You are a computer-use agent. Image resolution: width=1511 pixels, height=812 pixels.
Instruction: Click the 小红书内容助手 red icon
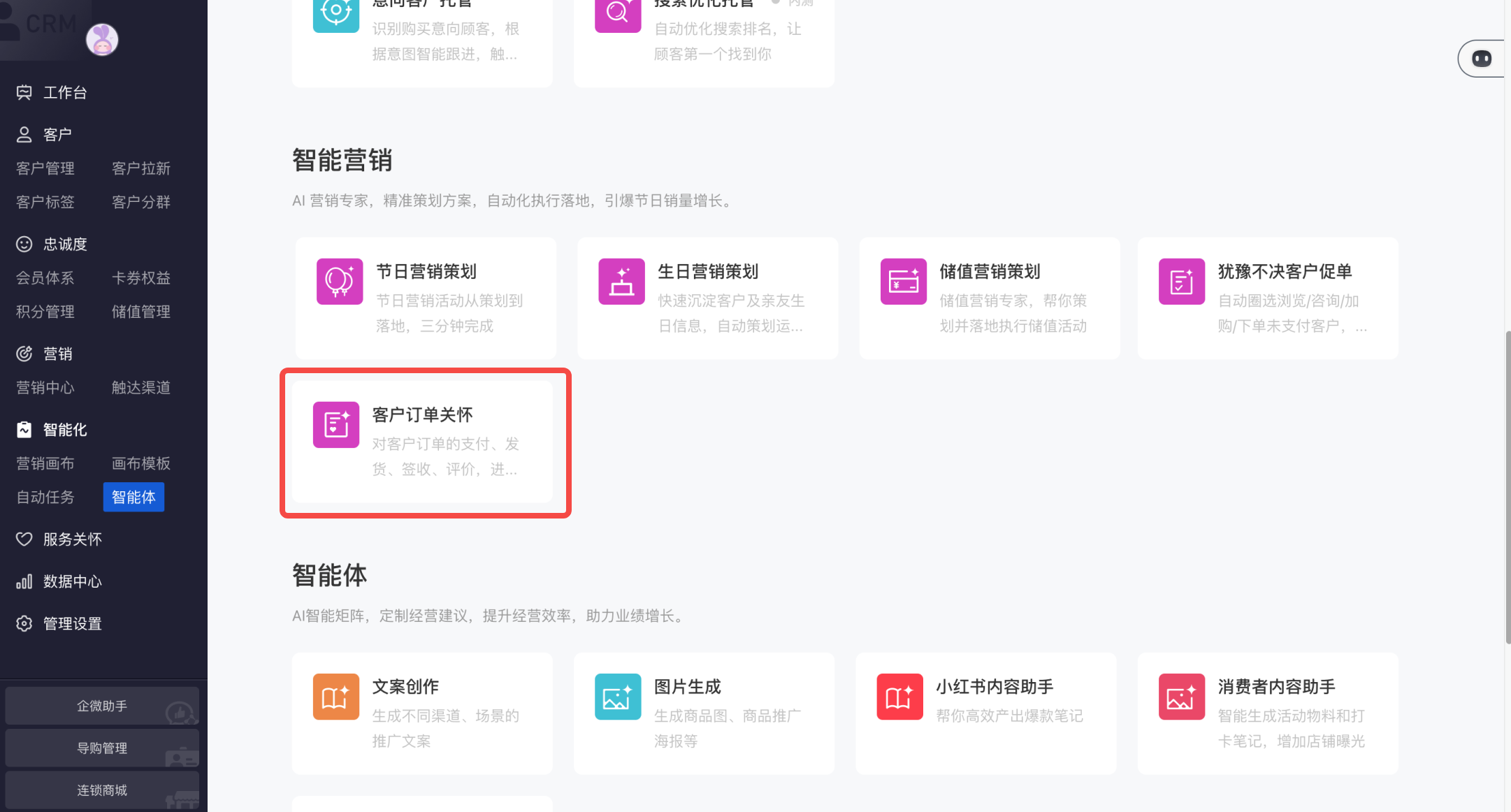899,697
